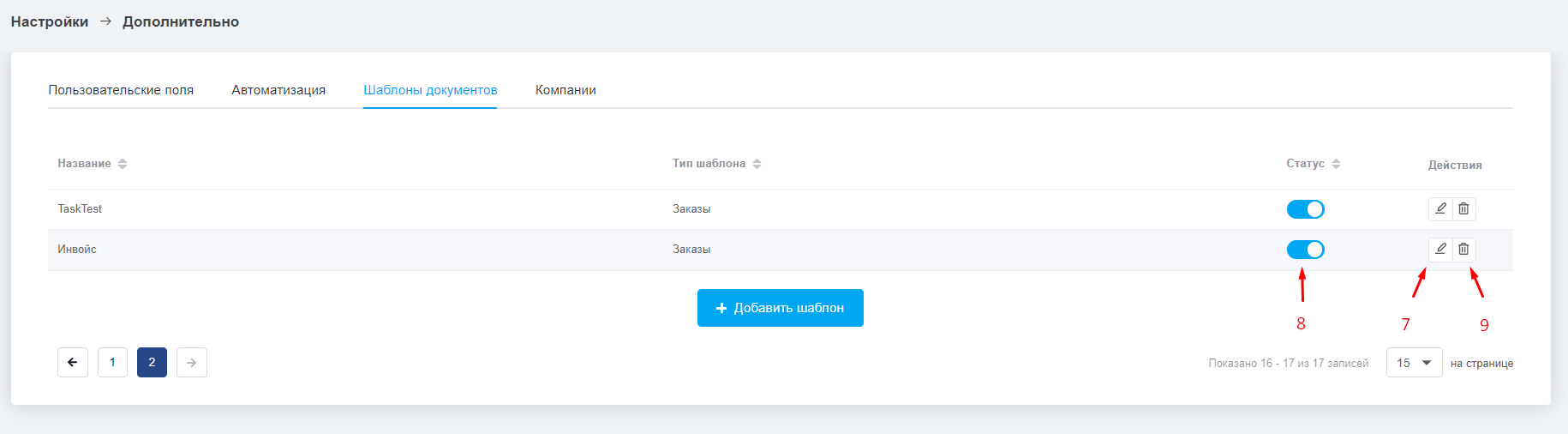Sort by Название column arrows
Image resolution: width=1568 pixels, height=434 pixels.
(x=123, y=164)
